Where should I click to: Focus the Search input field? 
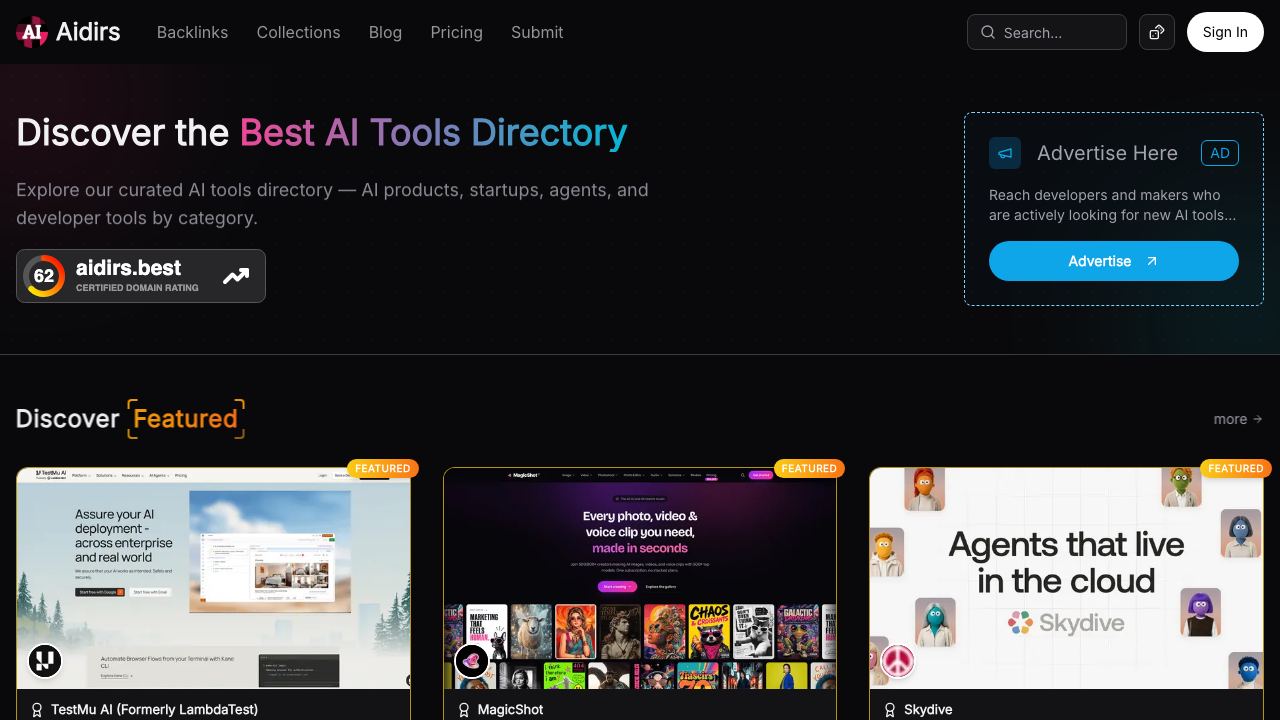pyautogui.click(x=1047, y=32)
